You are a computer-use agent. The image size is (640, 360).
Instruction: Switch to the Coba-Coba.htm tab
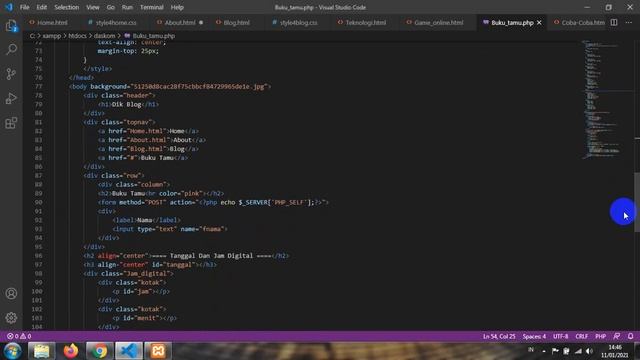(x=582, y=22)
